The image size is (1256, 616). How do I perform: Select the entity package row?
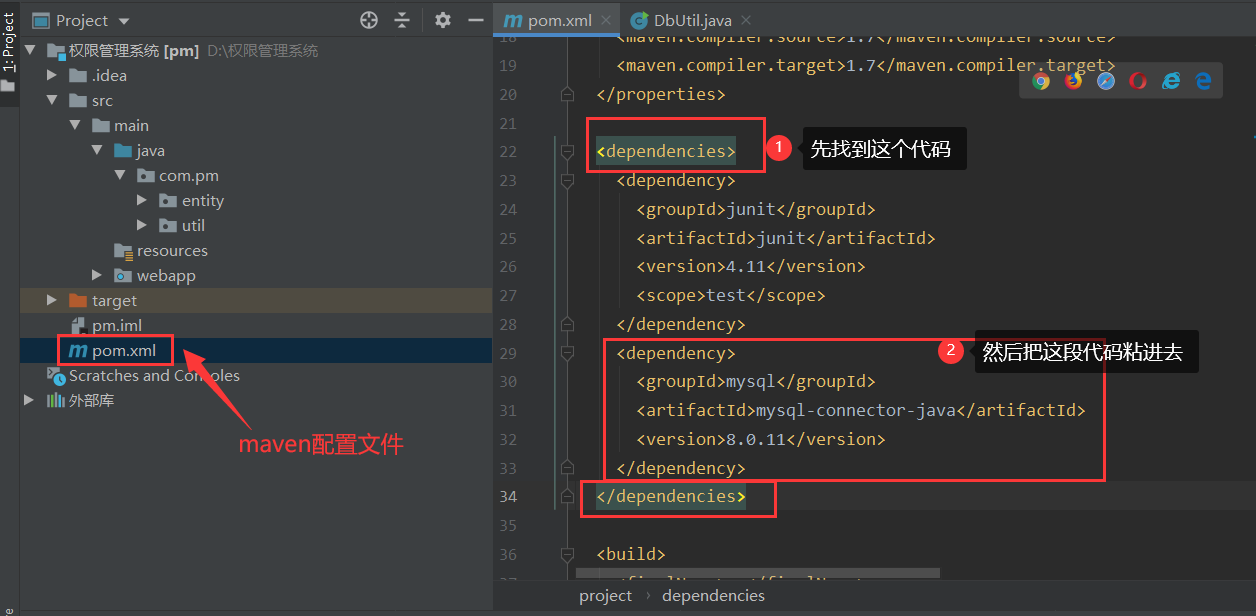click(256, 200)
